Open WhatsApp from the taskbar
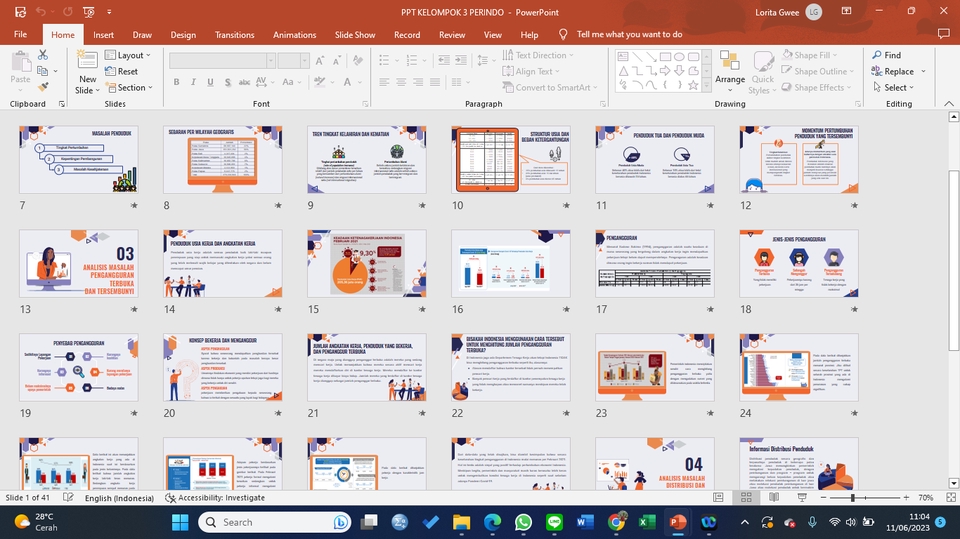The width and height of the screenshot is (960, 539). click(x=523, y=522)
